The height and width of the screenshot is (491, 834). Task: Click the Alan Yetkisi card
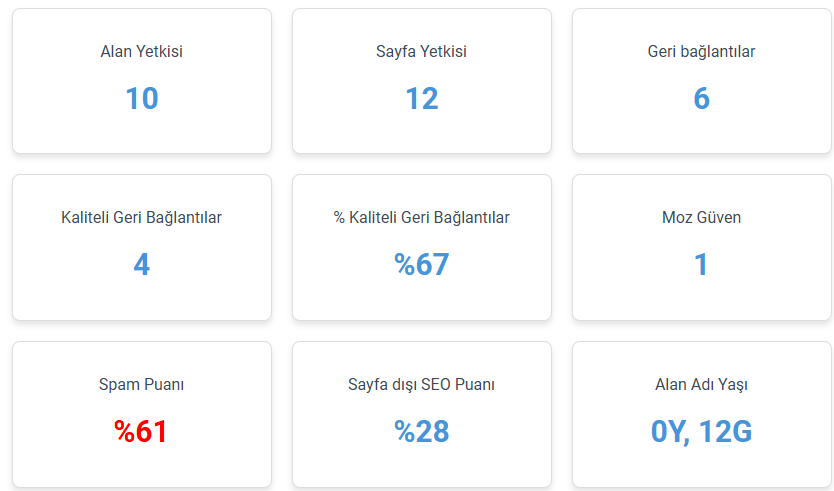[142, 81]
